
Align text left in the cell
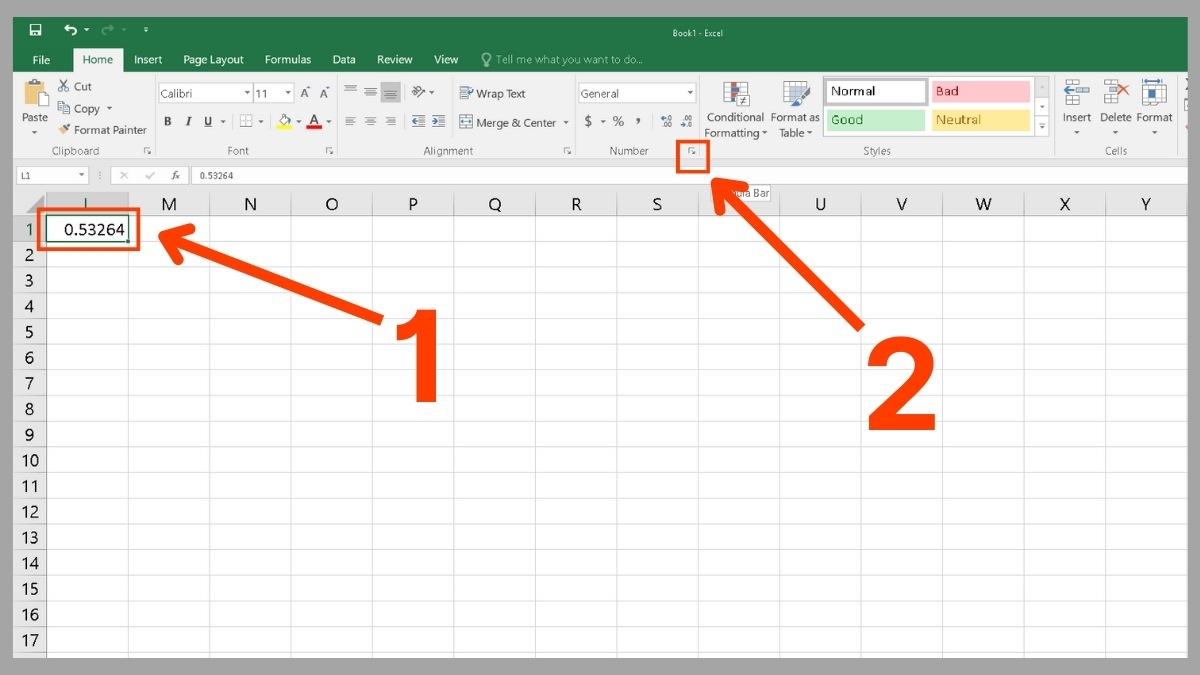click(350, 121)
